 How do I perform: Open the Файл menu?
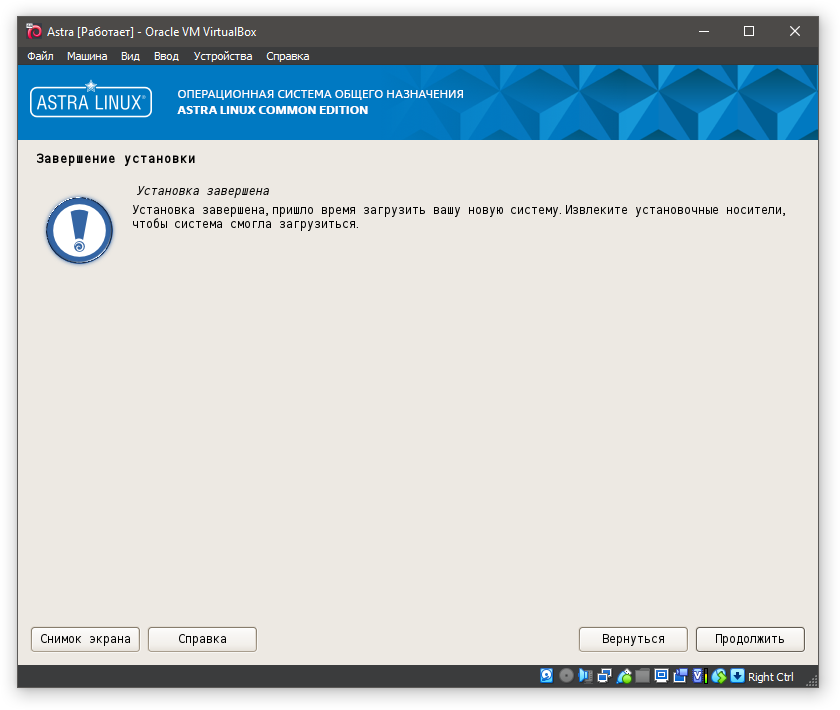point(40,56)
